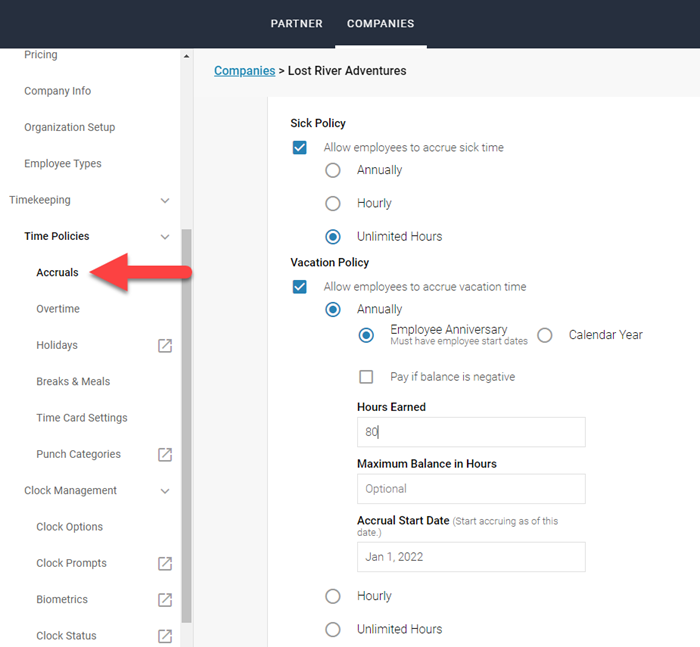700x647 pixels.
Task: Choose Hourly under Sick Policy
Action: click(x=333, y=203)
